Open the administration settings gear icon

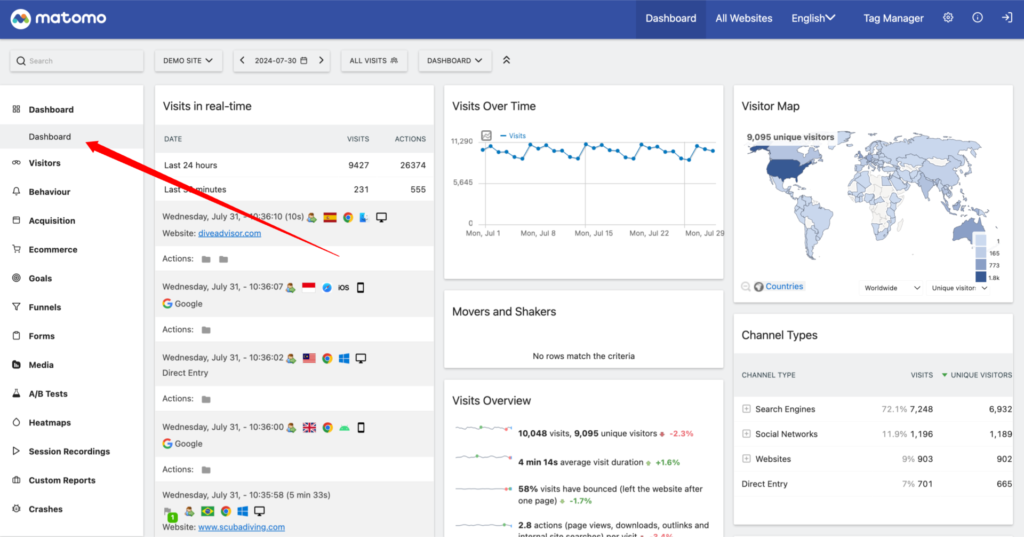click(x=948, y=18)
